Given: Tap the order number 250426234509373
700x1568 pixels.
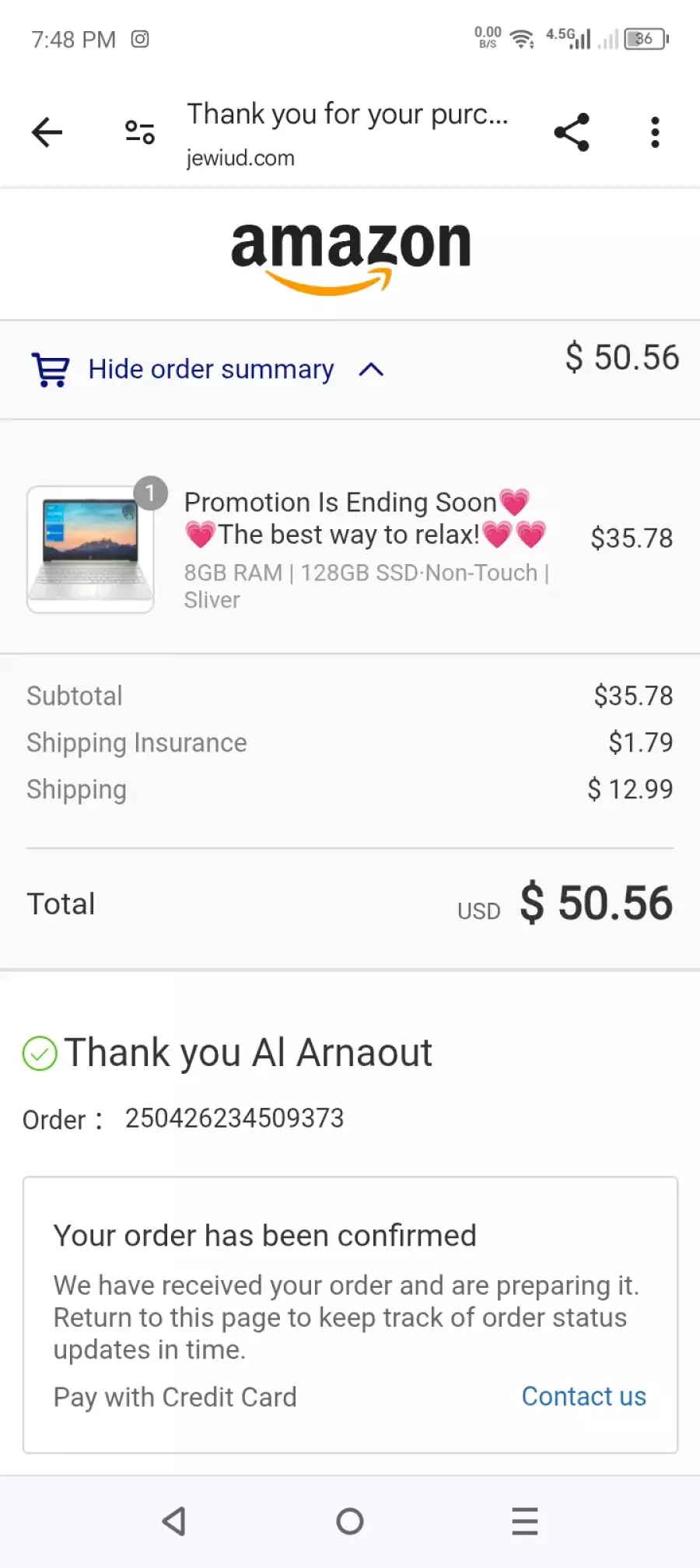Looking at the screenshot, I should pyautogui.click(x=234, y=1118).
